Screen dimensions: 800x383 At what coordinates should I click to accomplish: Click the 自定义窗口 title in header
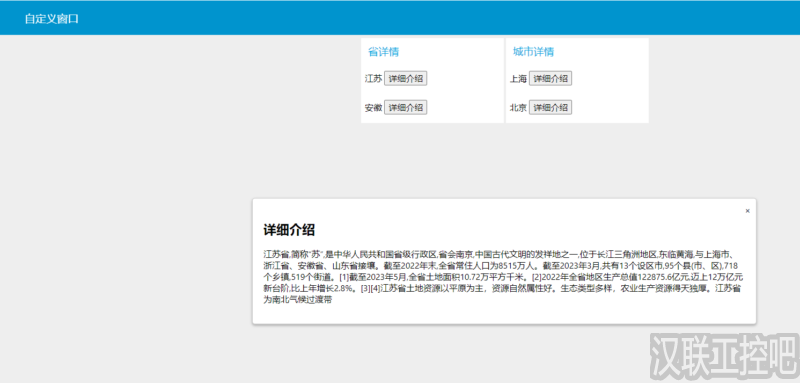click(x=52, y=19)
